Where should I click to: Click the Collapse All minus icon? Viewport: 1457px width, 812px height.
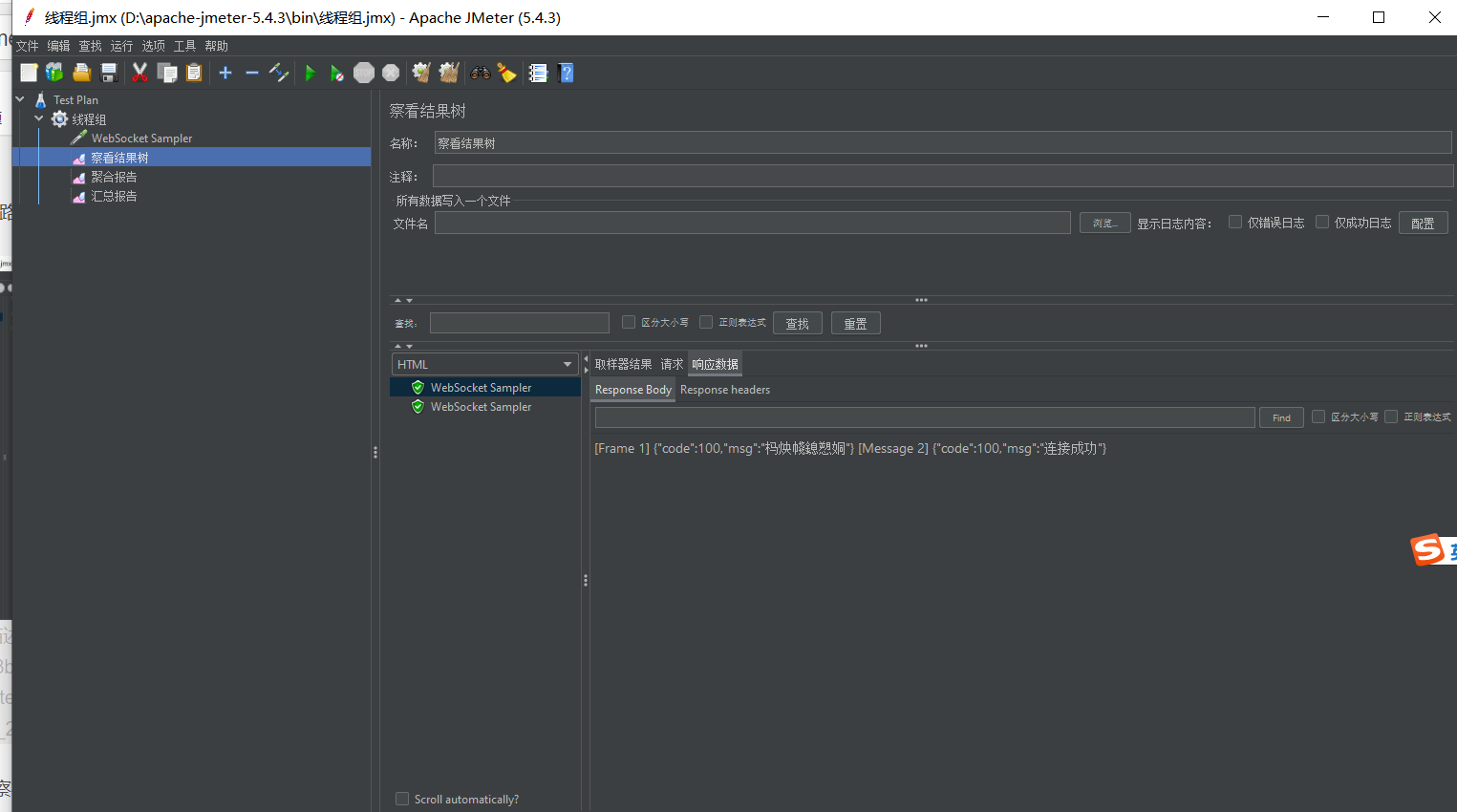pos(252,73)
